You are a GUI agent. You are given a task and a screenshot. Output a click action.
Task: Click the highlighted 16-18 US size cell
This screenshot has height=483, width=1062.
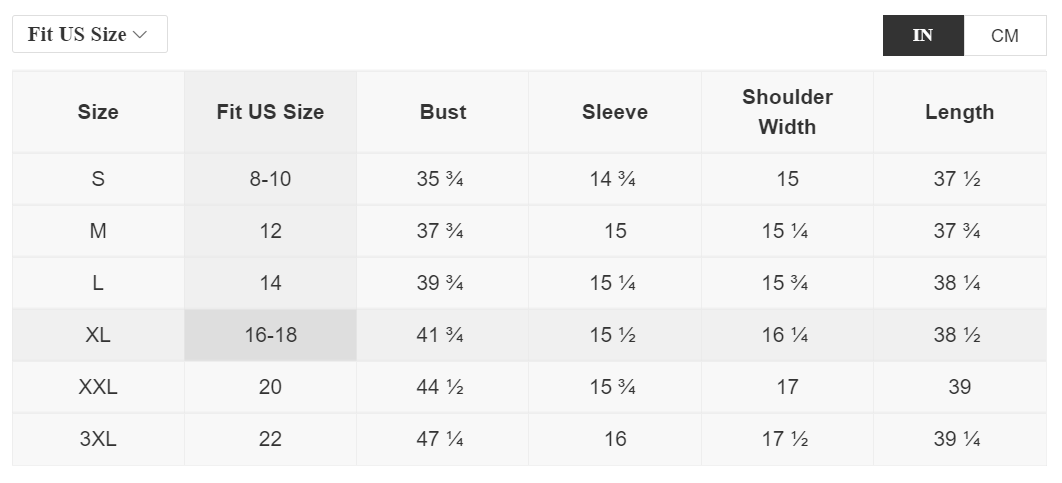[270, 335]
